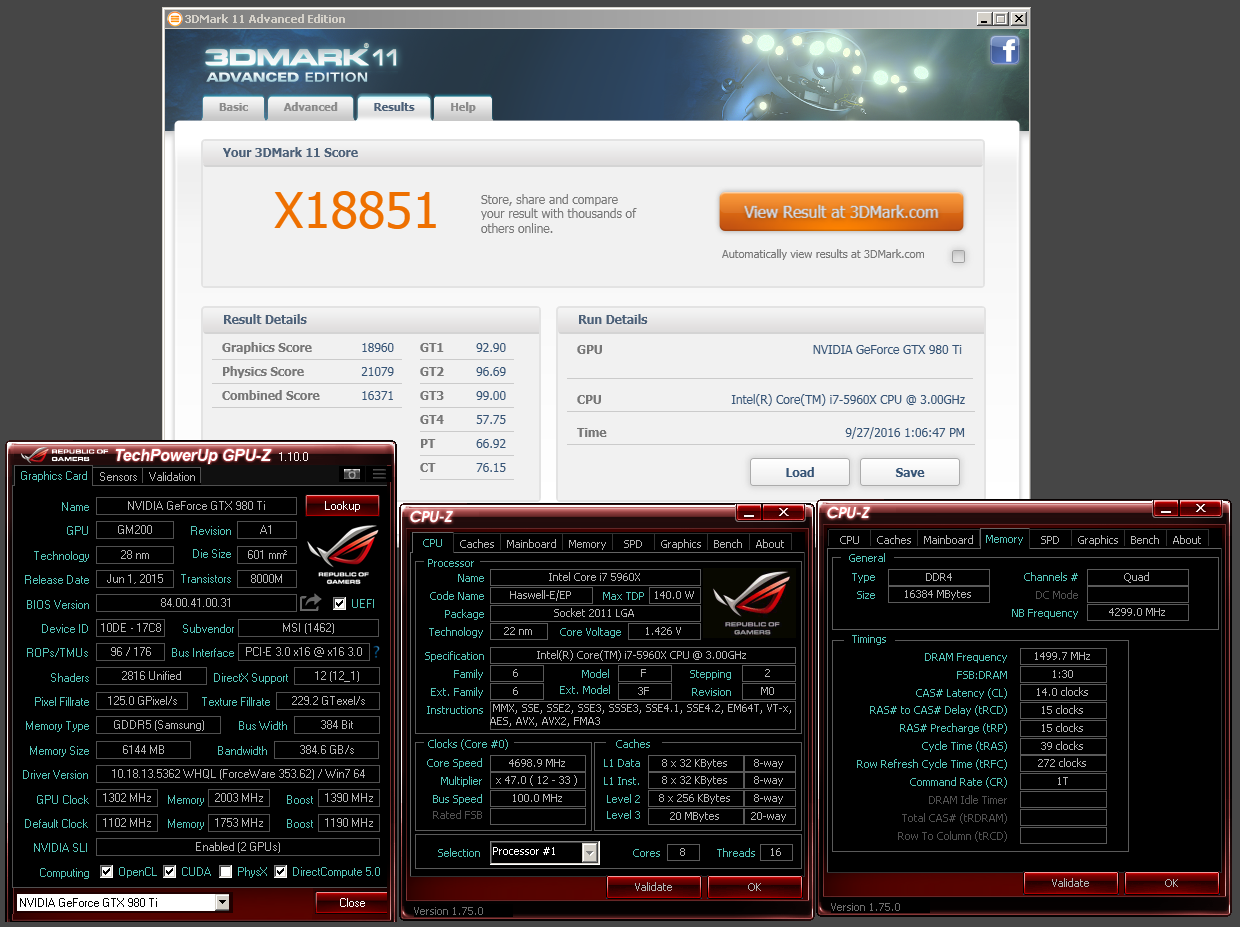1240x927 pixels.
Task: Toggle the PhysX checkbox
Action: pyautogui.click(x=226, y=872)
